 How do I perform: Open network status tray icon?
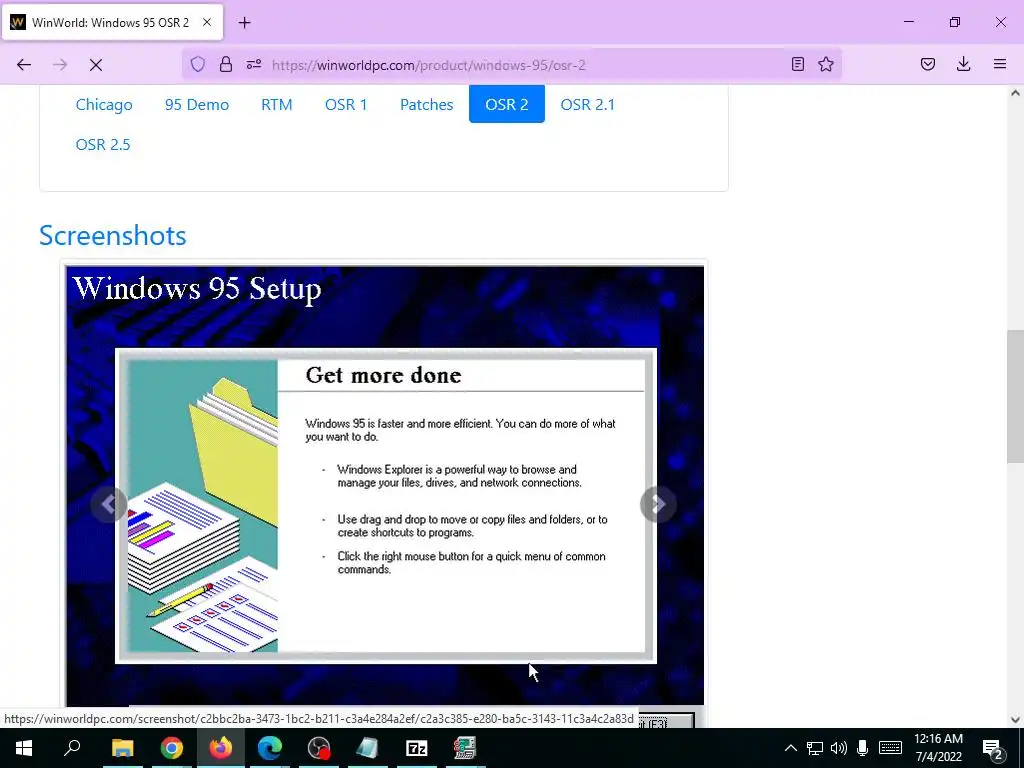click(814, 748)
